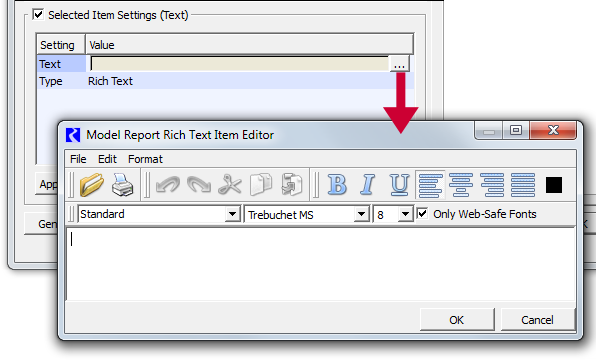Click the Print icon in editor toolbar
Screen dimensions: 596x360
pyautogui.click(x=122, y=185)
